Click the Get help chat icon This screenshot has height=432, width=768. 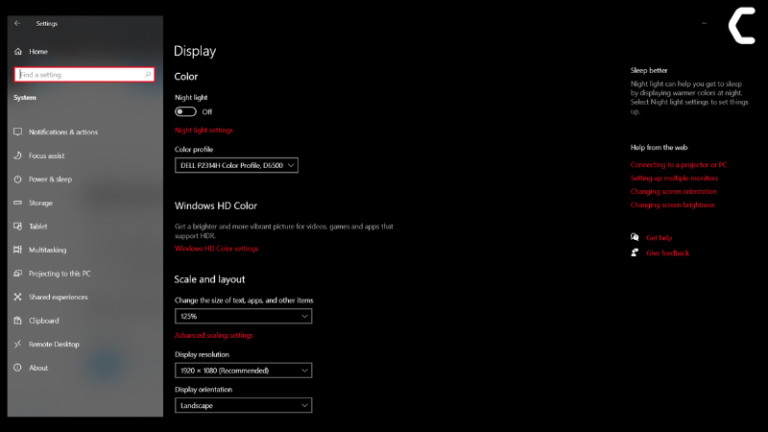coord(635,237)
